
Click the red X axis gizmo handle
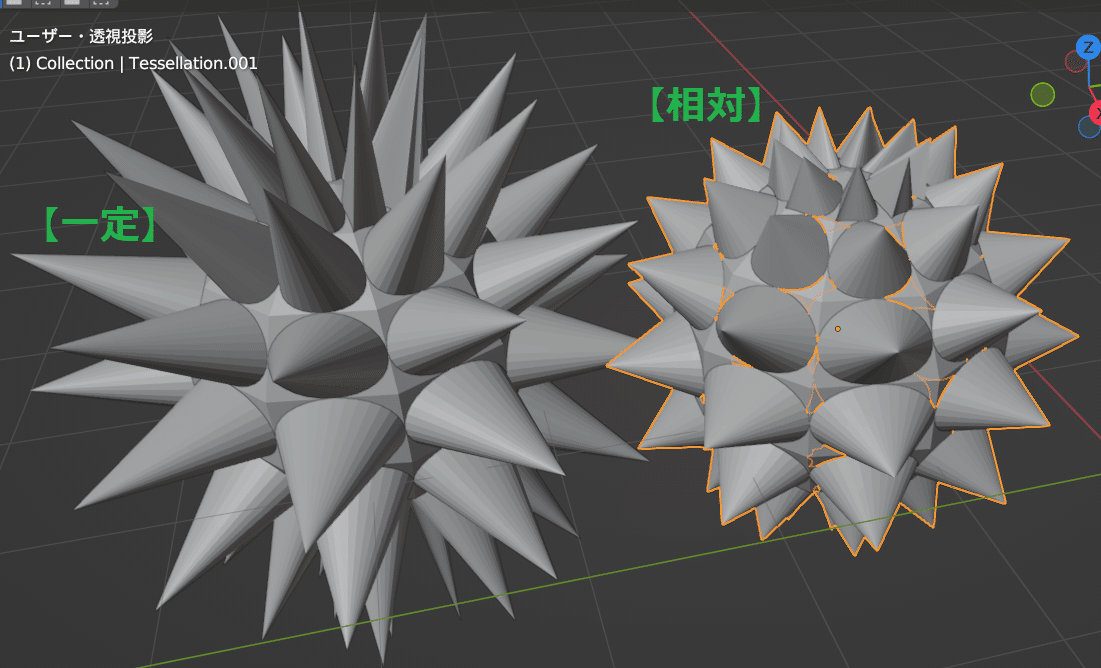pos(1095,112)
